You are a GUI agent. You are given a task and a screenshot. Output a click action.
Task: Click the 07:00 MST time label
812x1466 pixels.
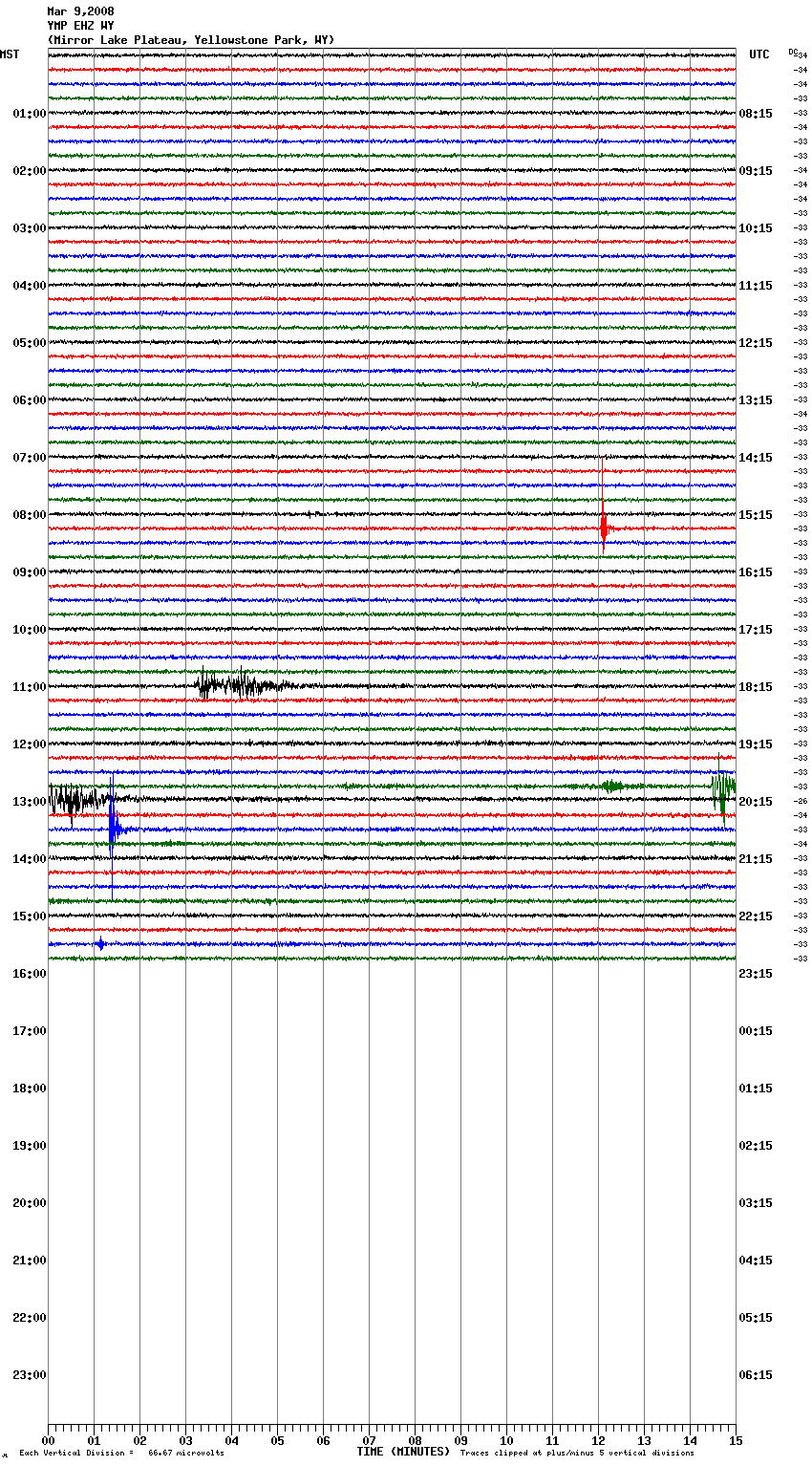click(x=29, y=457)
